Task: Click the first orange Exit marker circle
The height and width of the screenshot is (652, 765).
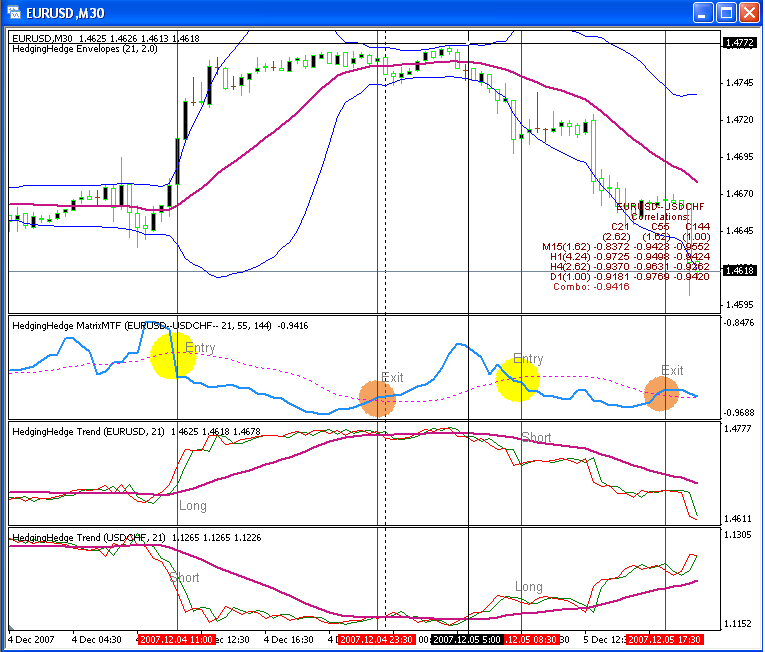Action: (x=377, y=399)
